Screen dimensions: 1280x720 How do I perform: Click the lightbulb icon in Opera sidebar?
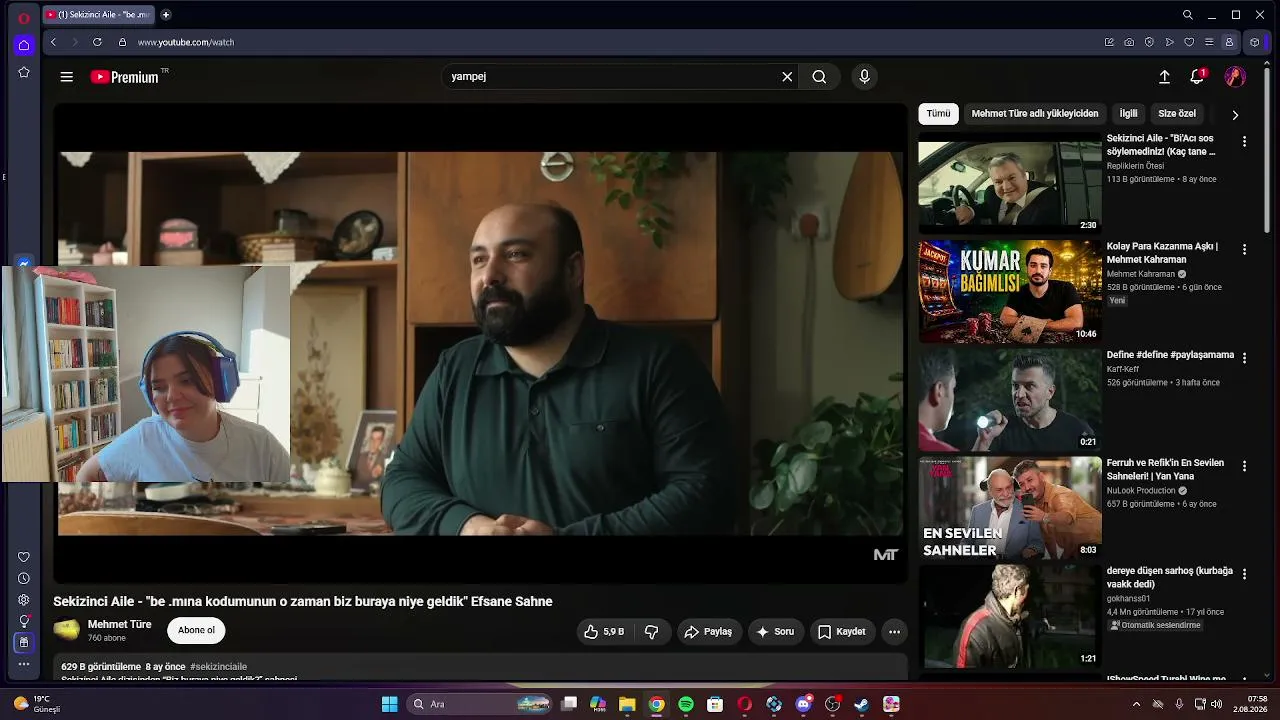tap(24, 621)
